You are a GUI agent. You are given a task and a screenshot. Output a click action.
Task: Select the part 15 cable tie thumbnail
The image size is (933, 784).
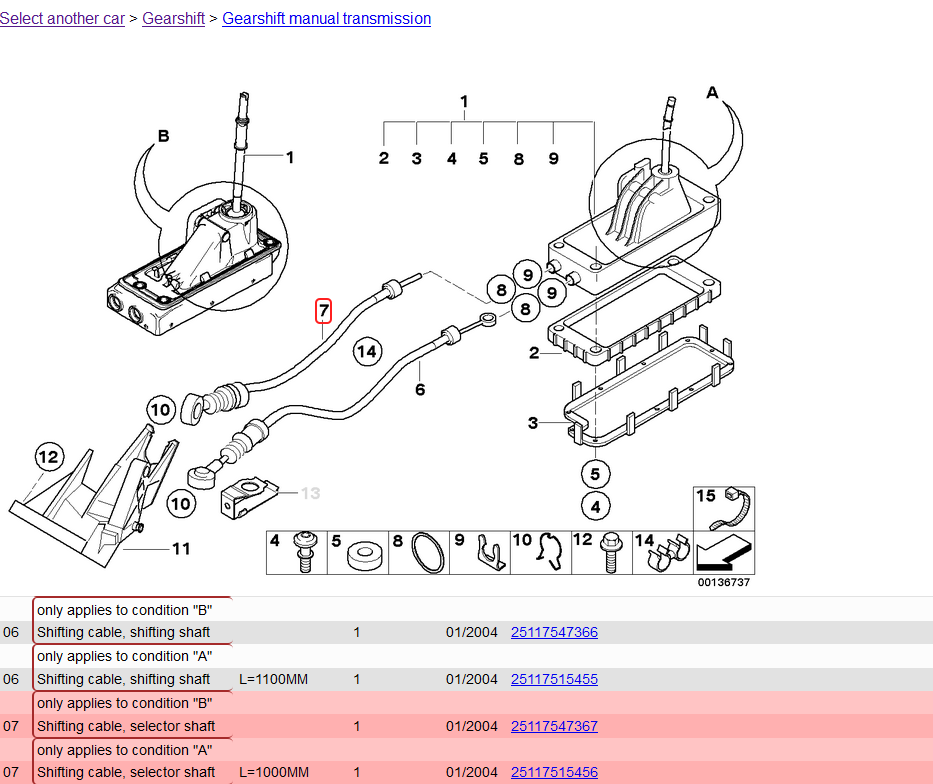pos(725,508)
